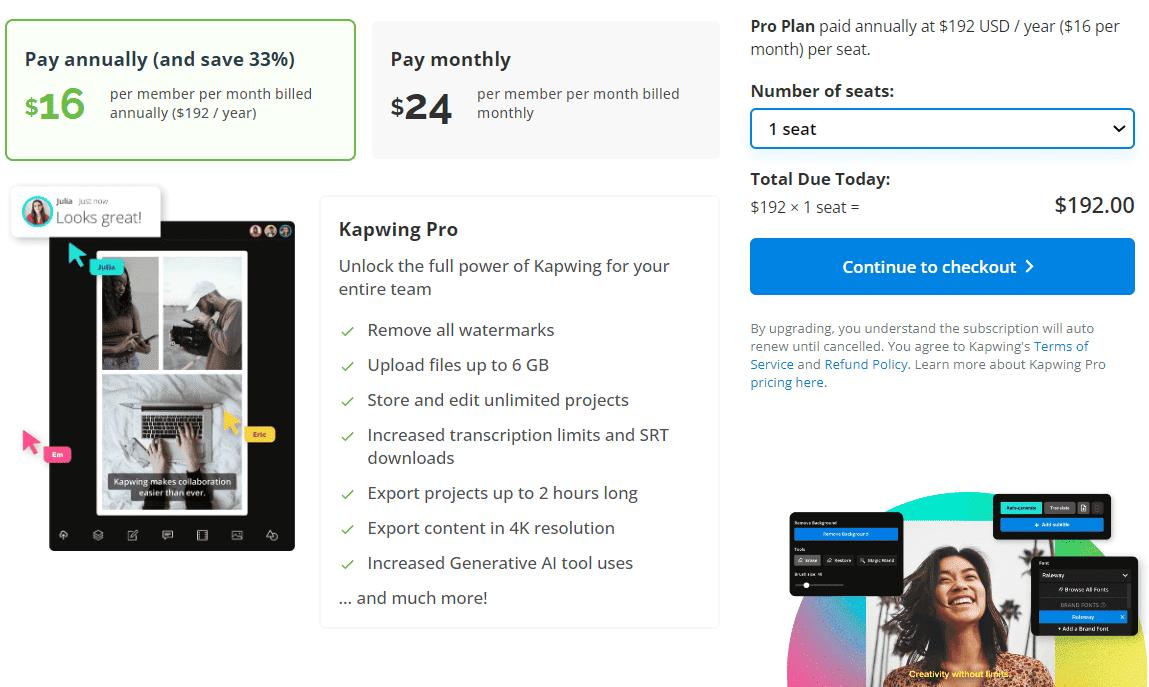Open Browse All Fonts

pos(1084,590)
